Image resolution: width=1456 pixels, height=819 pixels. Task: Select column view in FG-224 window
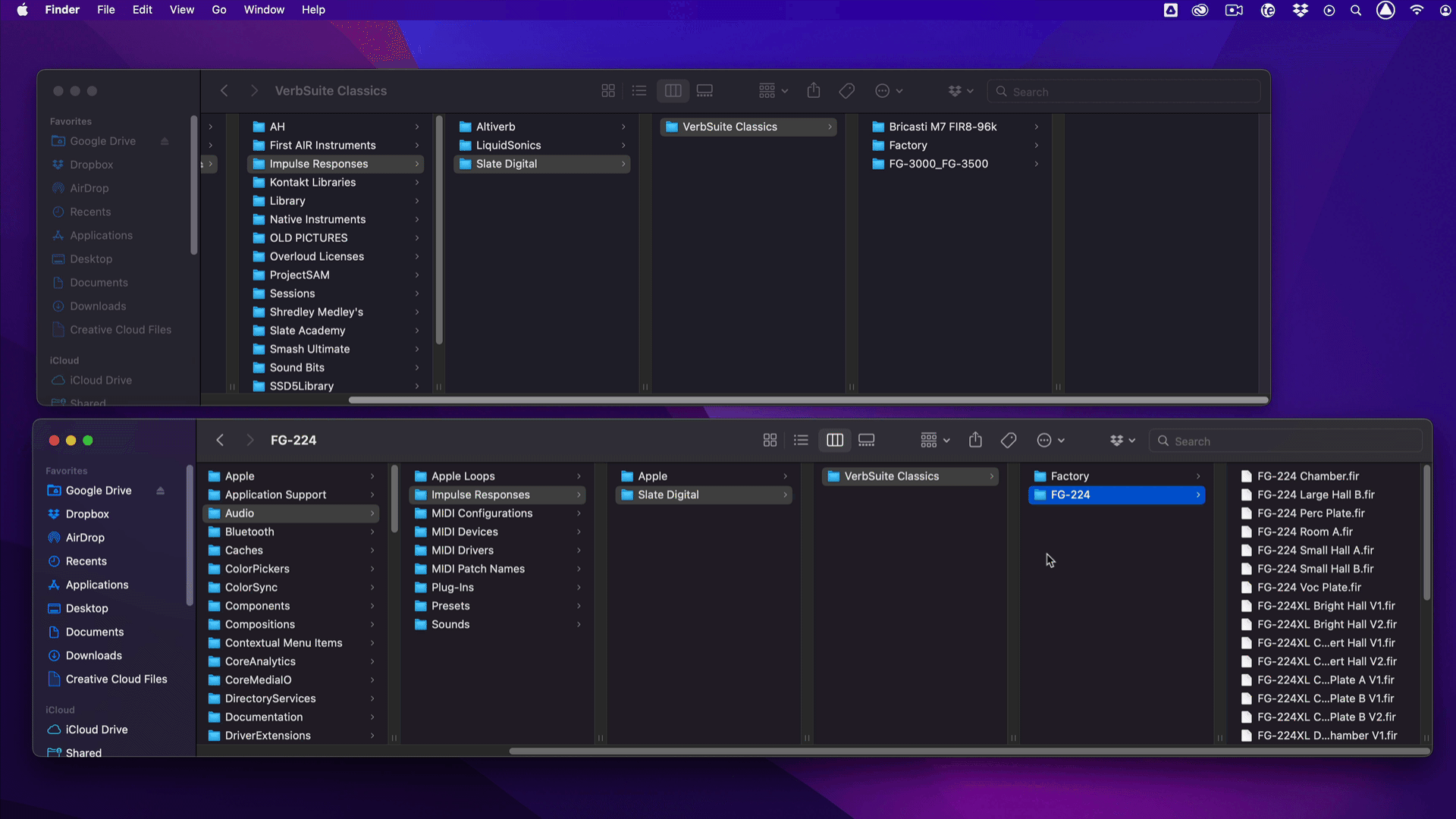tap(835, 441)
